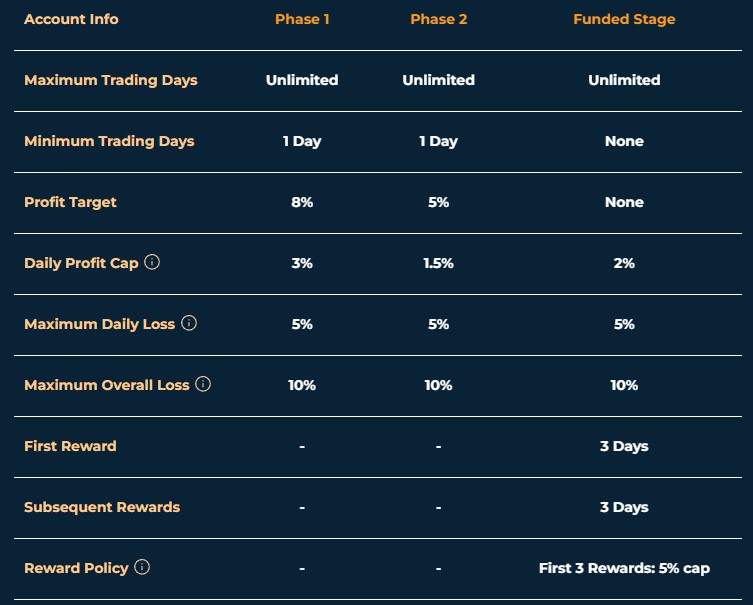
Task: Click the Phase 1 Unlimited maximum trading days value
Action: click(x=302, y=80)
